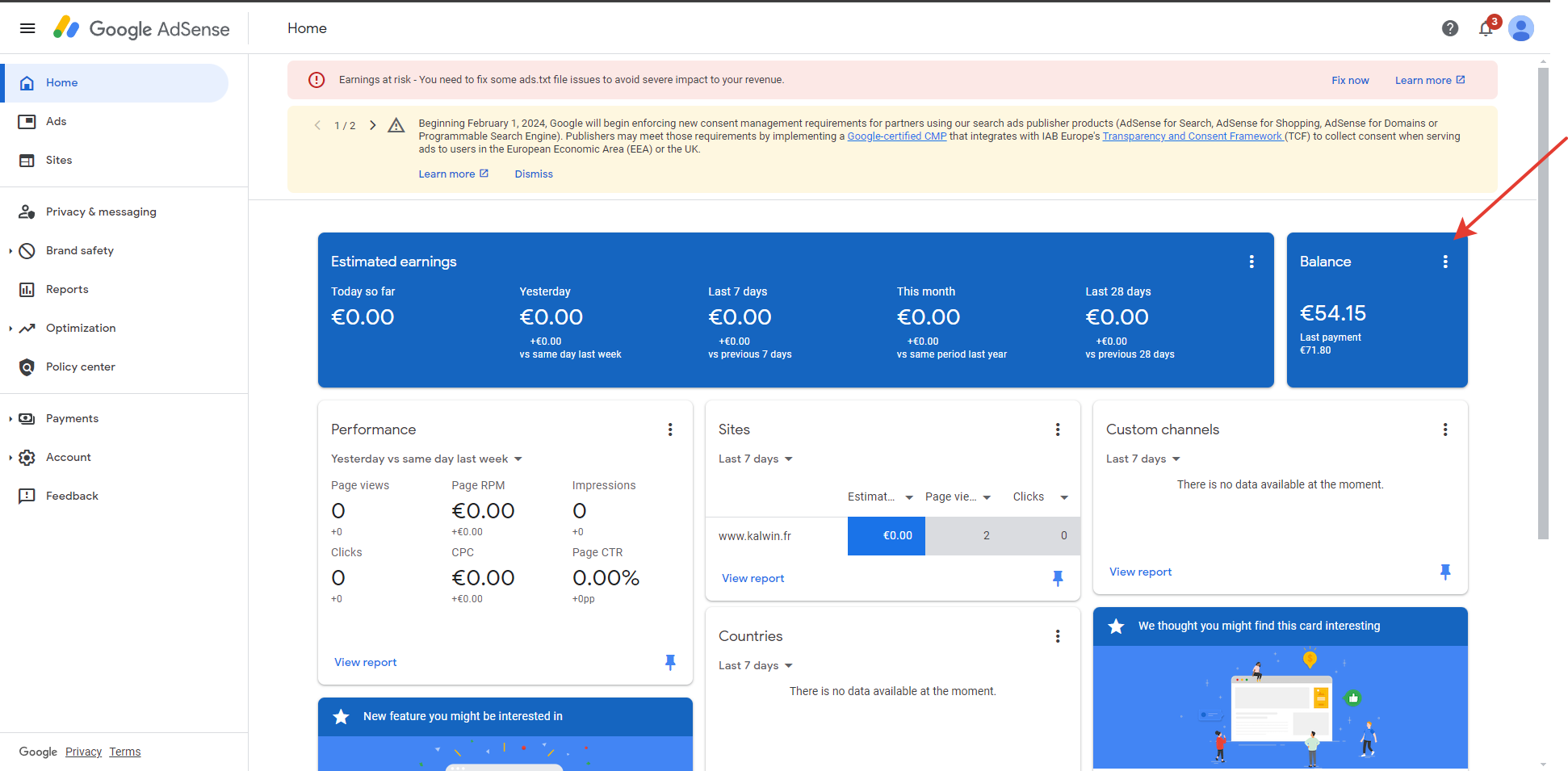Expand the Brand safety section
The height and width of the screenshot is (771, 1568).
pyautogui.click(x=10, y=251)
